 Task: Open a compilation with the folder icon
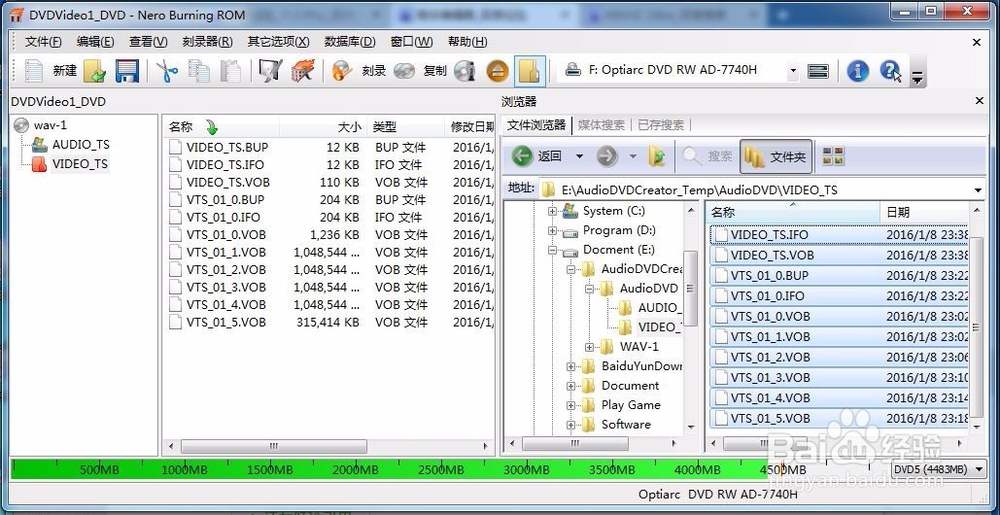pos(94,71)
